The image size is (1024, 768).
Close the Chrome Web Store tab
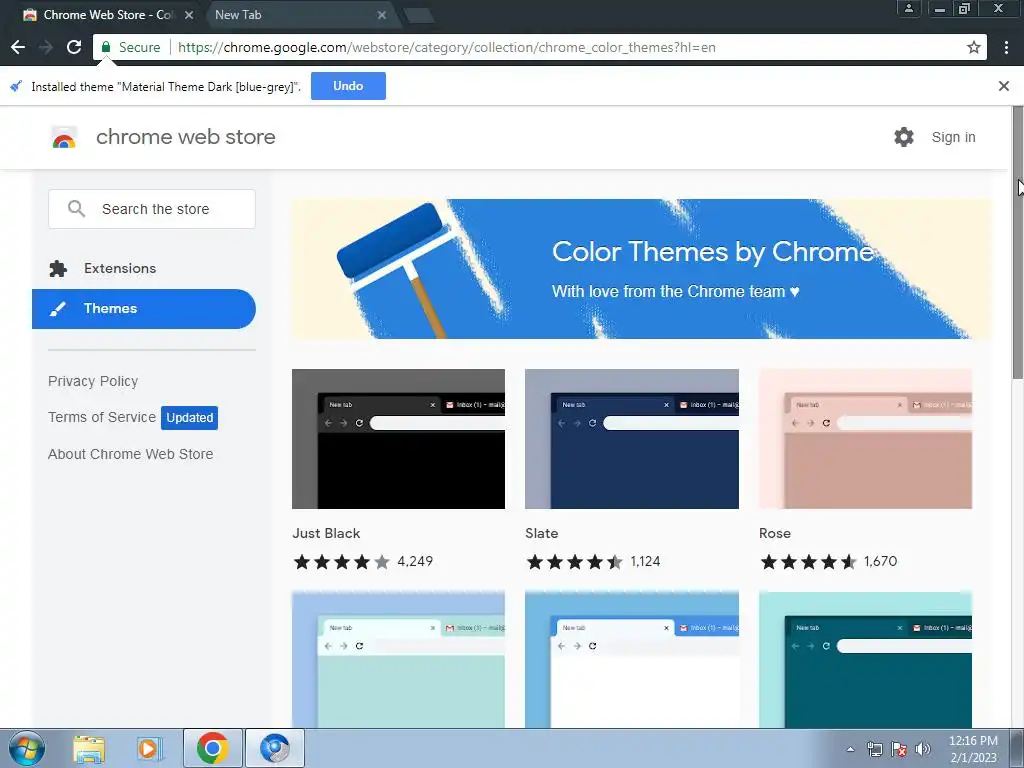tap(189, 14)
